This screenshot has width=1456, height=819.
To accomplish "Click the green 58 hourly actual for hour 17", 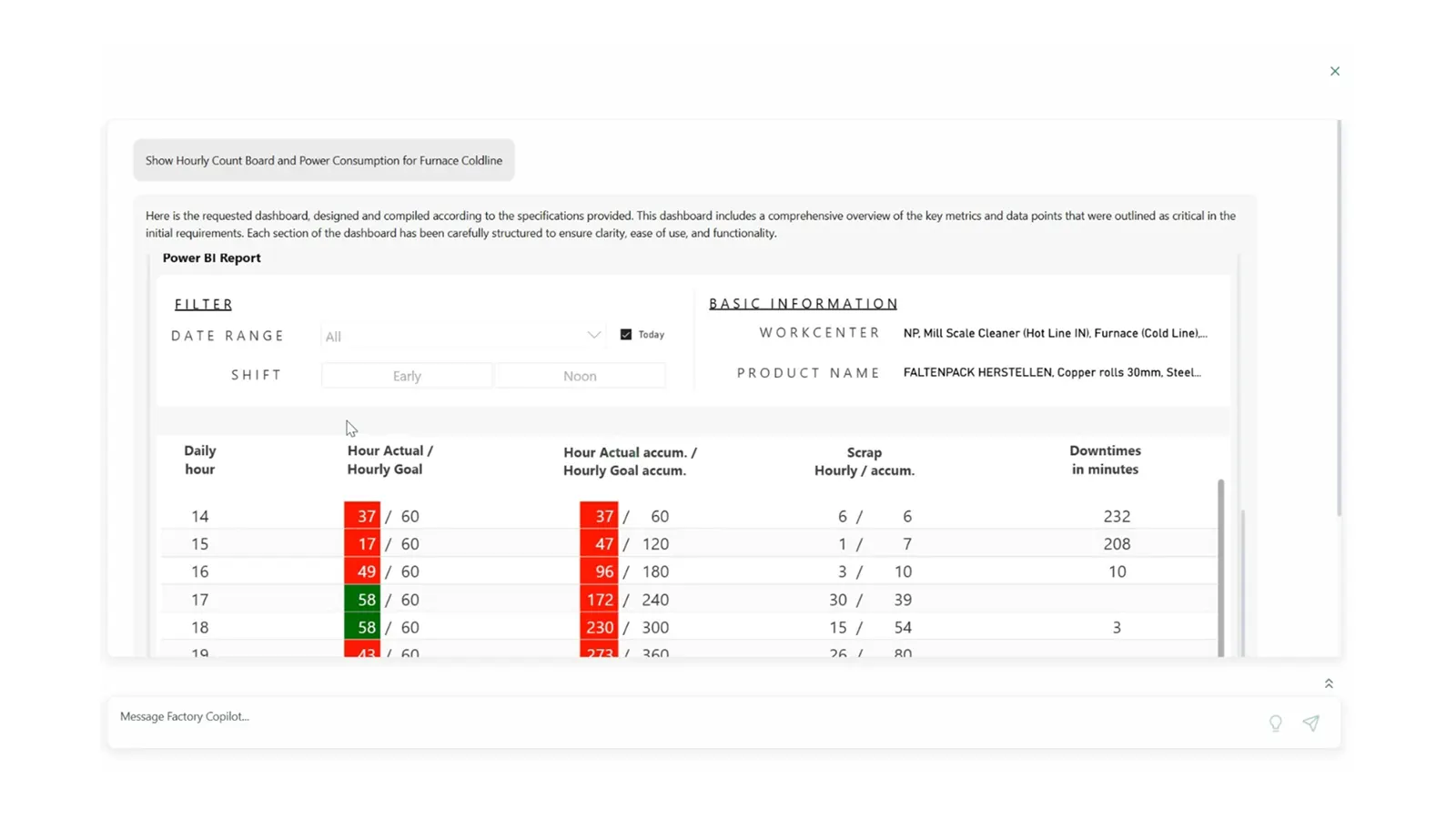I will tap(362, 600).
